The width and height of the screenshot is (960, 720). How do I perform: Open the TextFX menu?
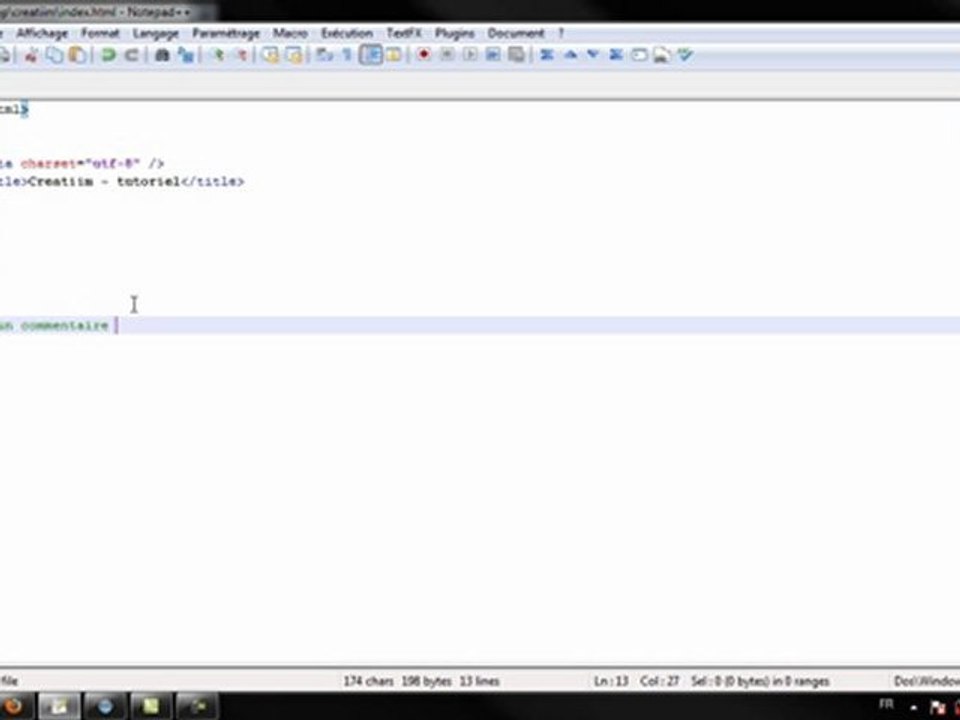(403, 33)
